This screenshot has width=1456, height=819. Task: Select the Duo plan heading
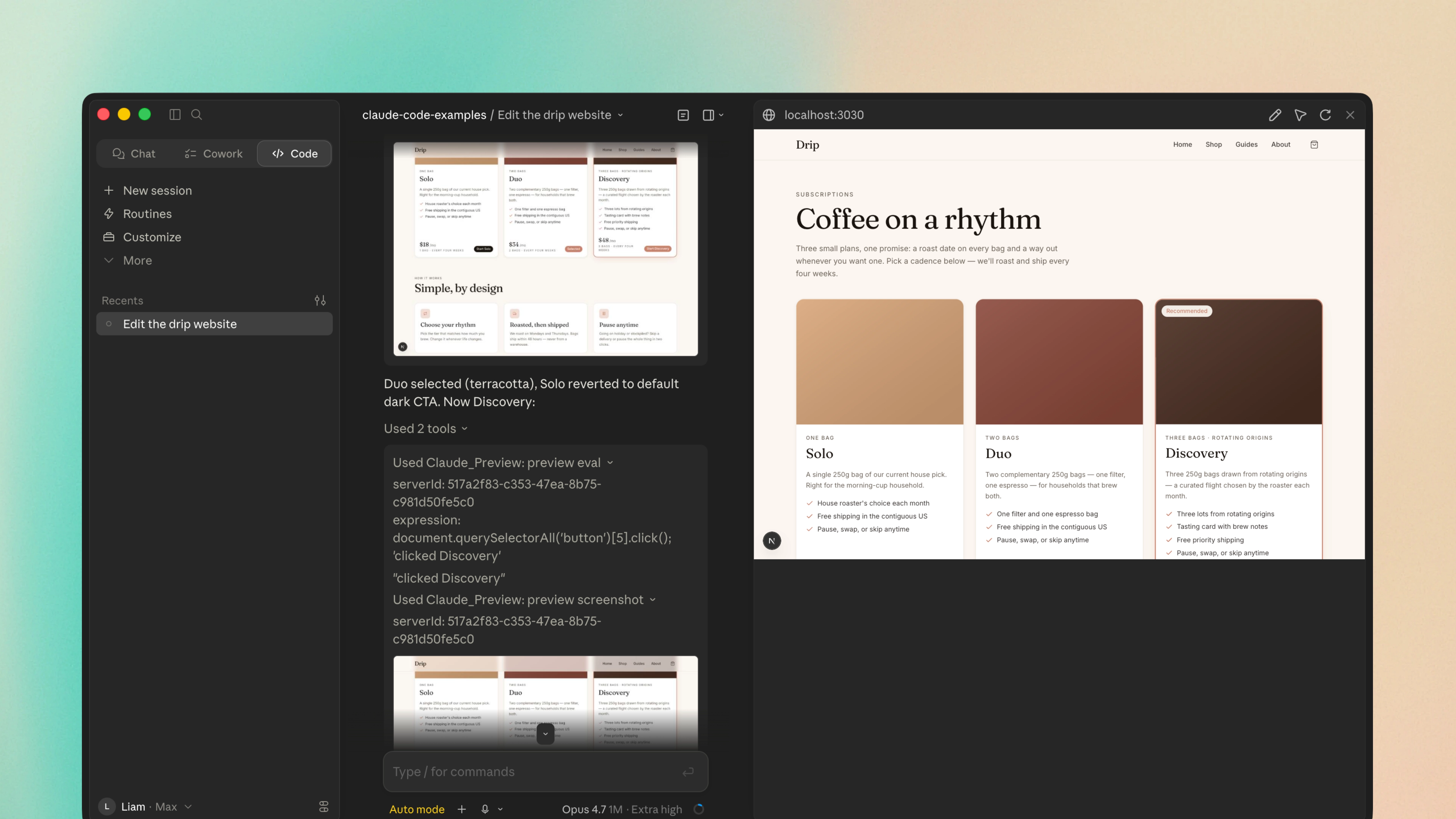pos(998,454)
